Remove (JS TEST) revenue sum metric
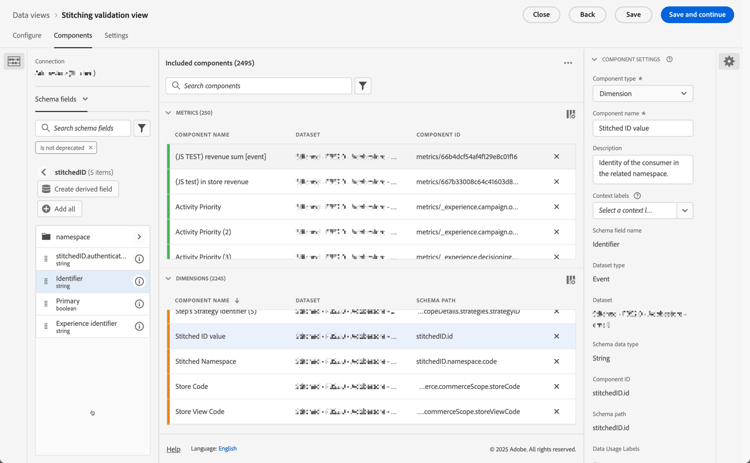Viewport: 750px width, 463px height. 556,156
